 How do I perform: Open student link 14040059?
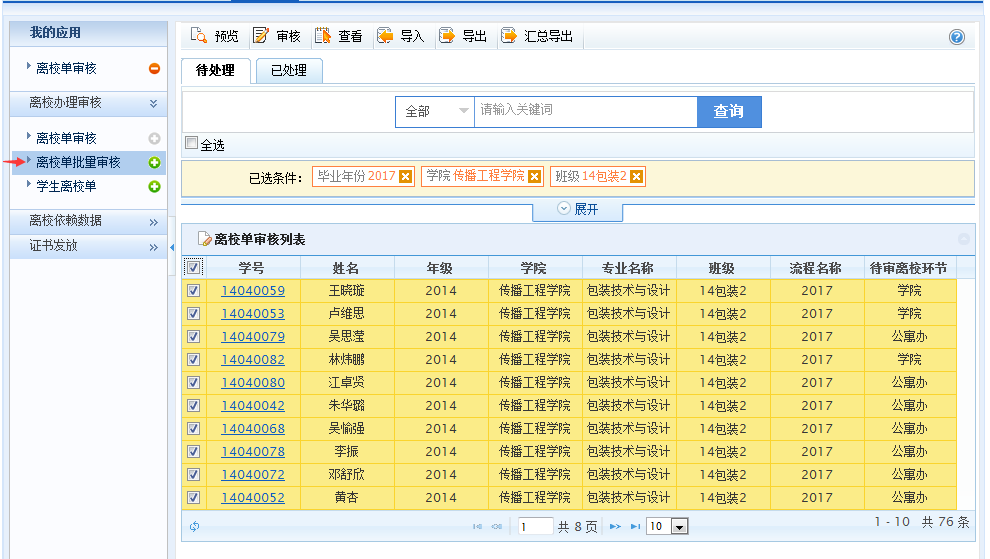(253, 291)
